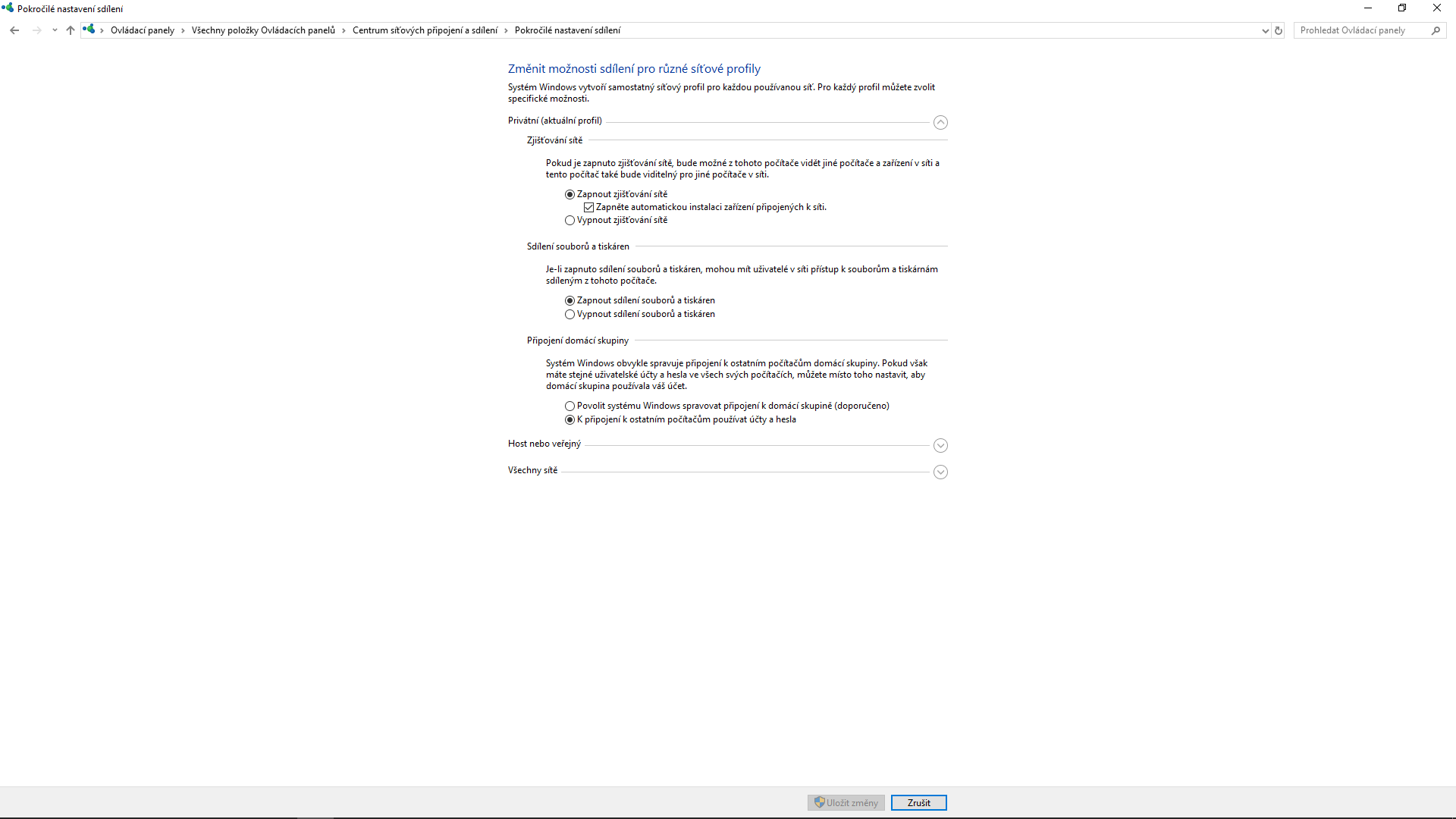
Task: Open recent locations dropdown arrow
Action: (55, 30)
